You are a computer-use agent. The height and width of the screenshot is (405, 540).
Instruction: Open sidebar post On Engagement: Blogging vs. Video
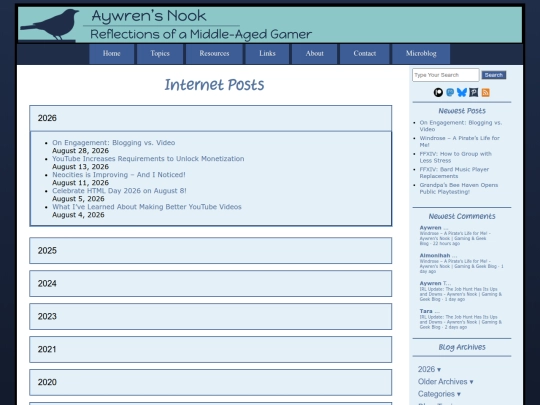click(x=460, y=126)
